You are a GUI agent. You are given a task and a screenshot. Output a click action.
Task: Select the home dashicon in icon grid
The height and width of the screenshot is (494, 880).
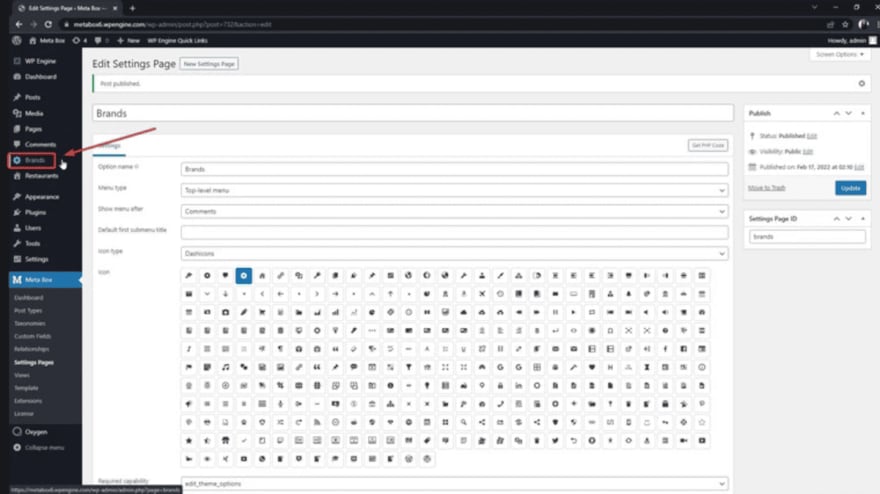262,276
